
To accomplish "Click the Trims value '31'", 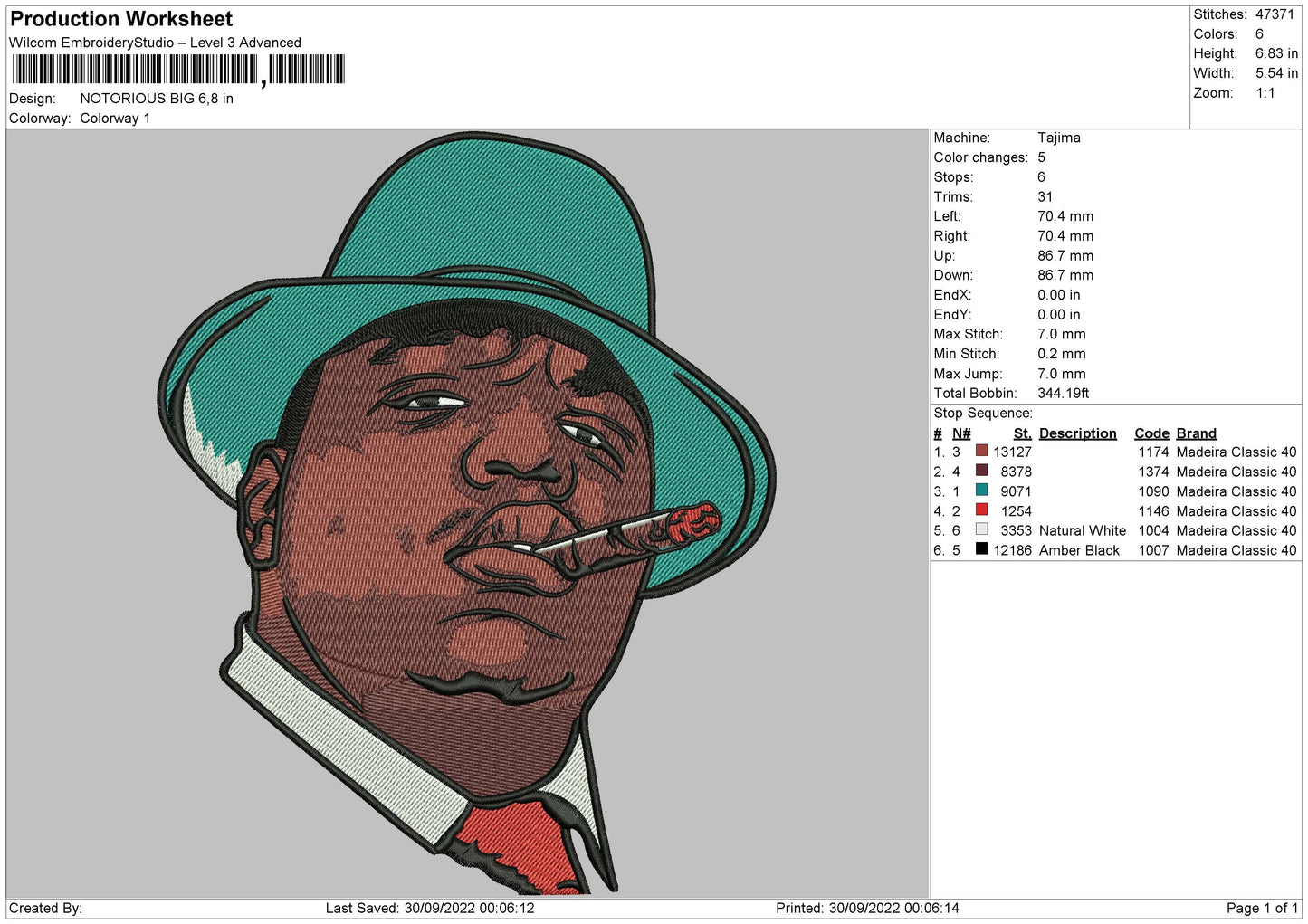I will (x=1045, y=196).
